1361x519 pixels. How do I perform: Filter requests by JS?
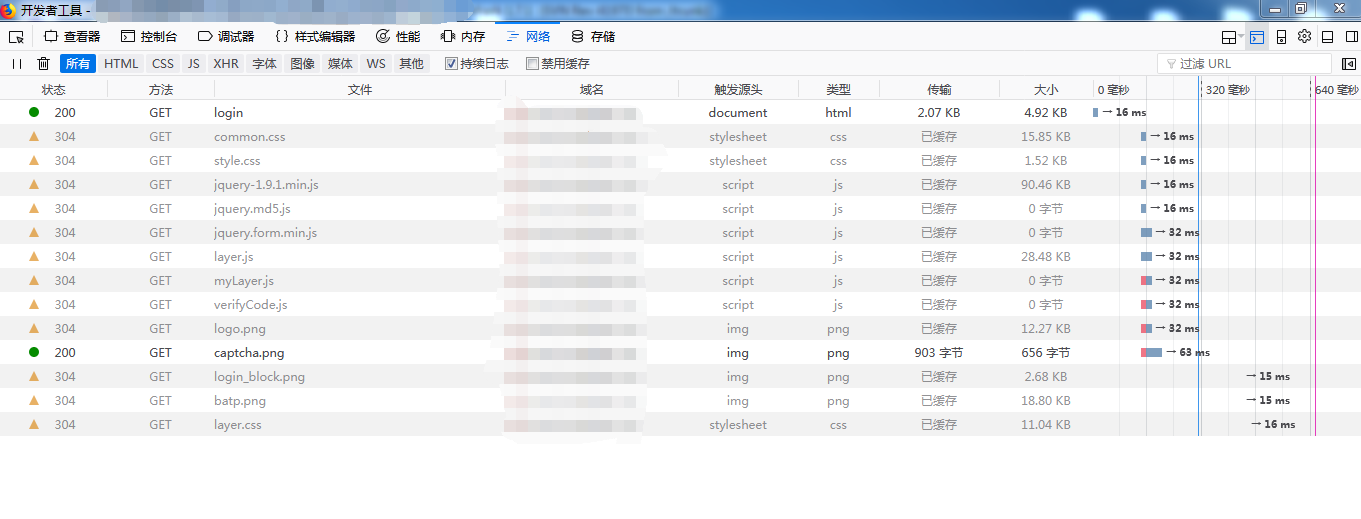(194, 64)
